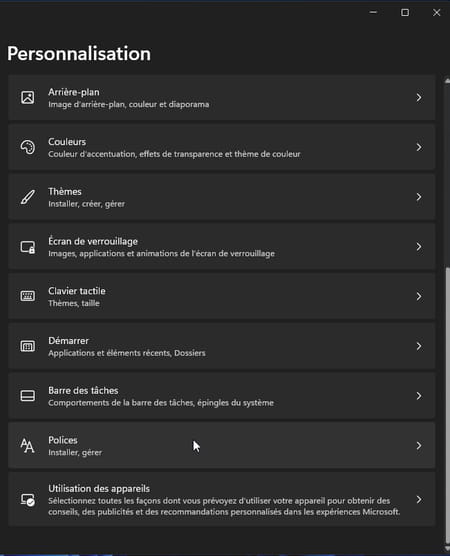The height and width of the screenshot is (556, 450).
Task: Click the Barre des tâches icon
Action: 28,396
